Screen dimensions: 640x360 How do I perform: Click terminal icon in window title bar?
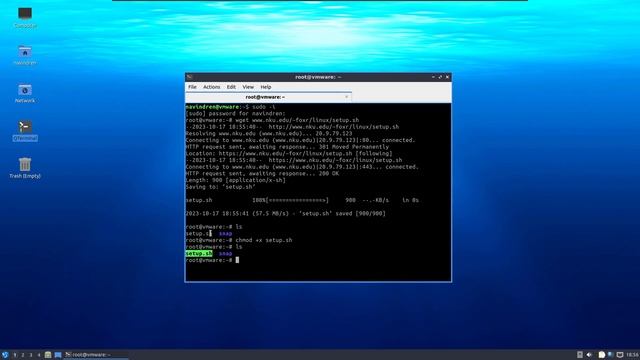[x=190, y=77]
